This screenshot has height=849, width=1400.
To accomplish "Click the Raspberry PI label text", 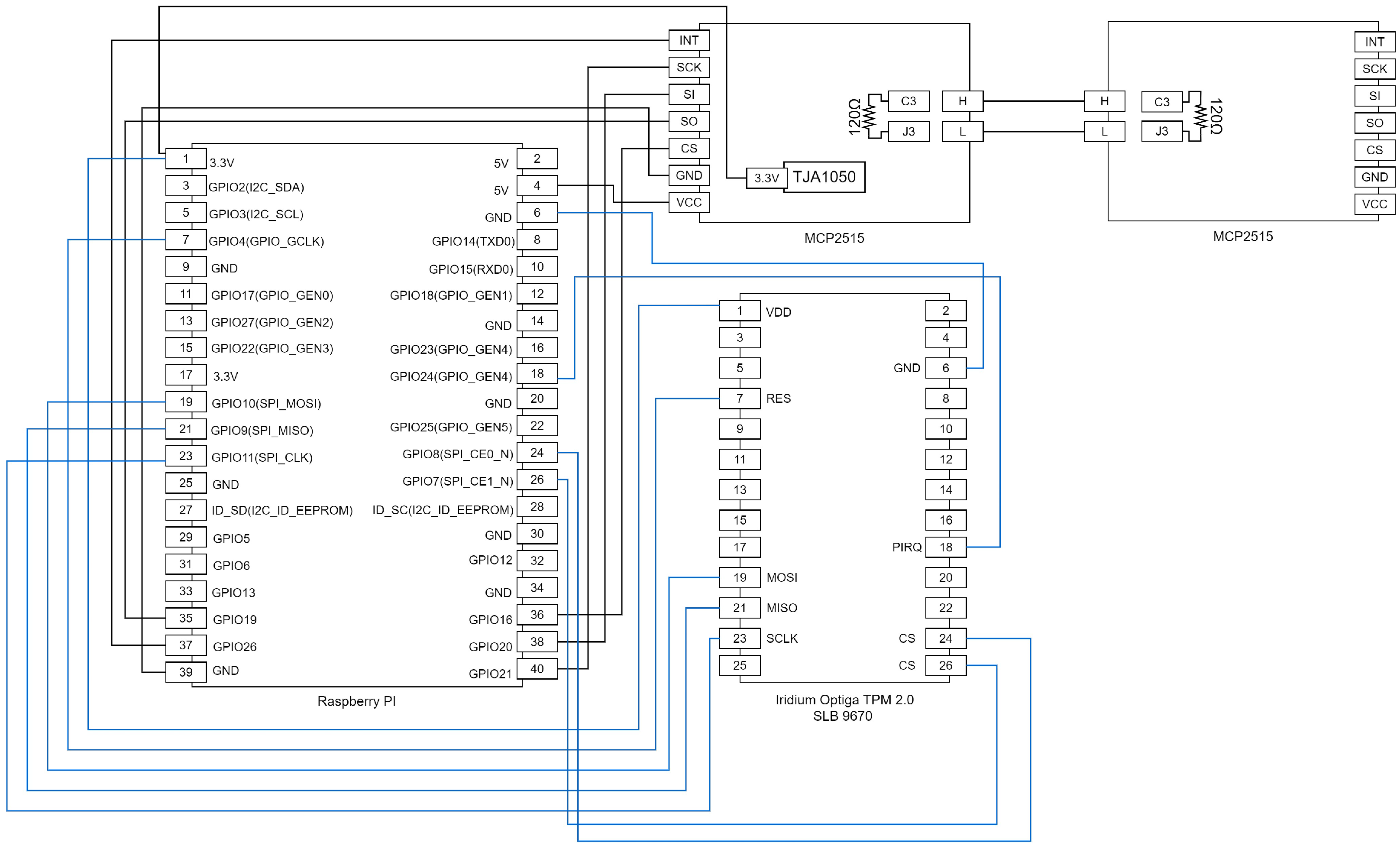I will (356, 701).
